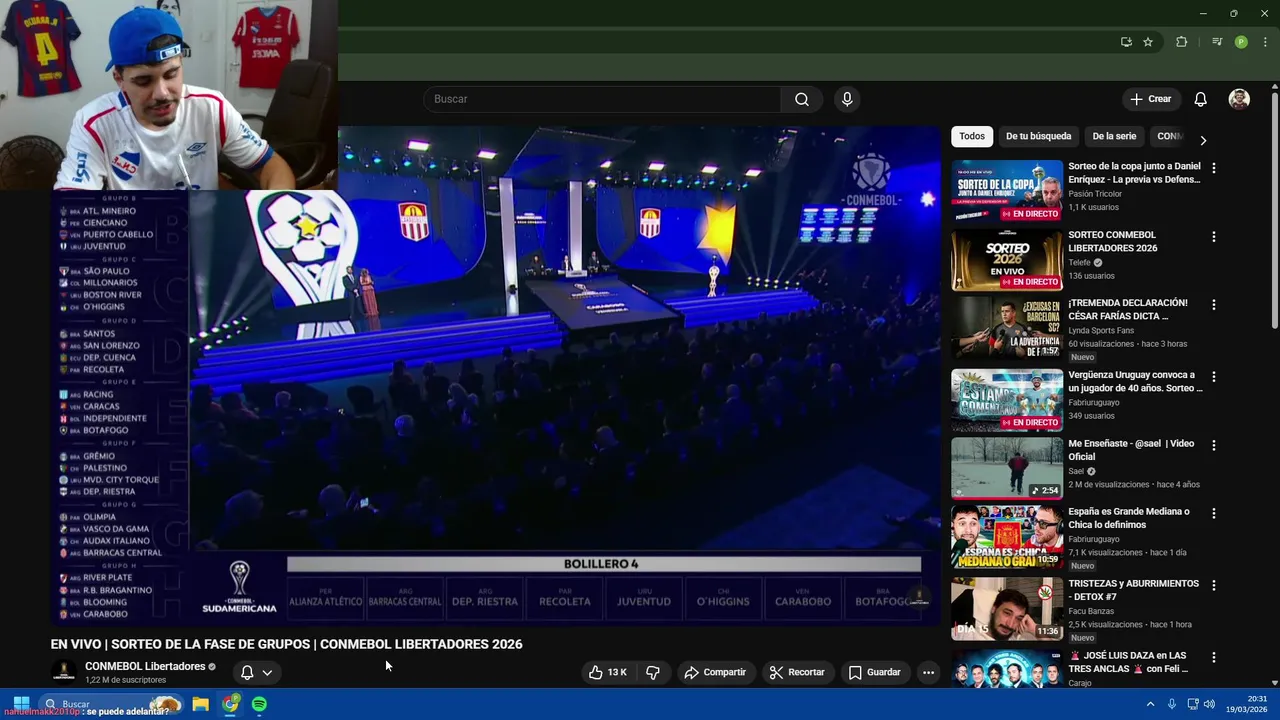Open the Chrome profile P avatar
Screen dimensions: 1280x720
pos(1241,42)
